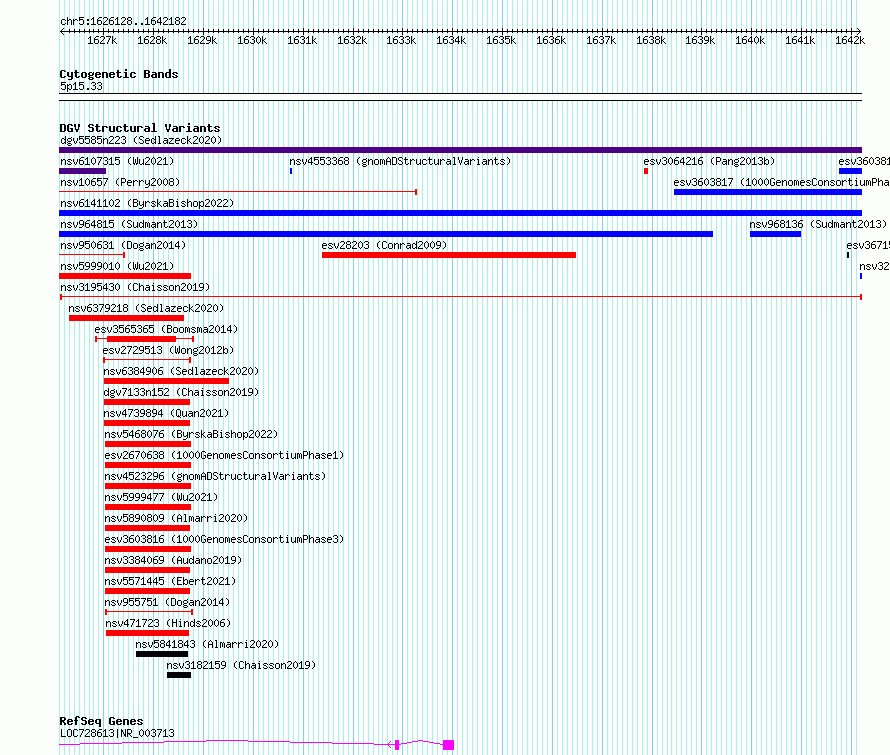This screenshot has width=890, height=755.
Task: Select the nsv964815 (Sudmant2013) blue bar
Action: coord(386,234)
